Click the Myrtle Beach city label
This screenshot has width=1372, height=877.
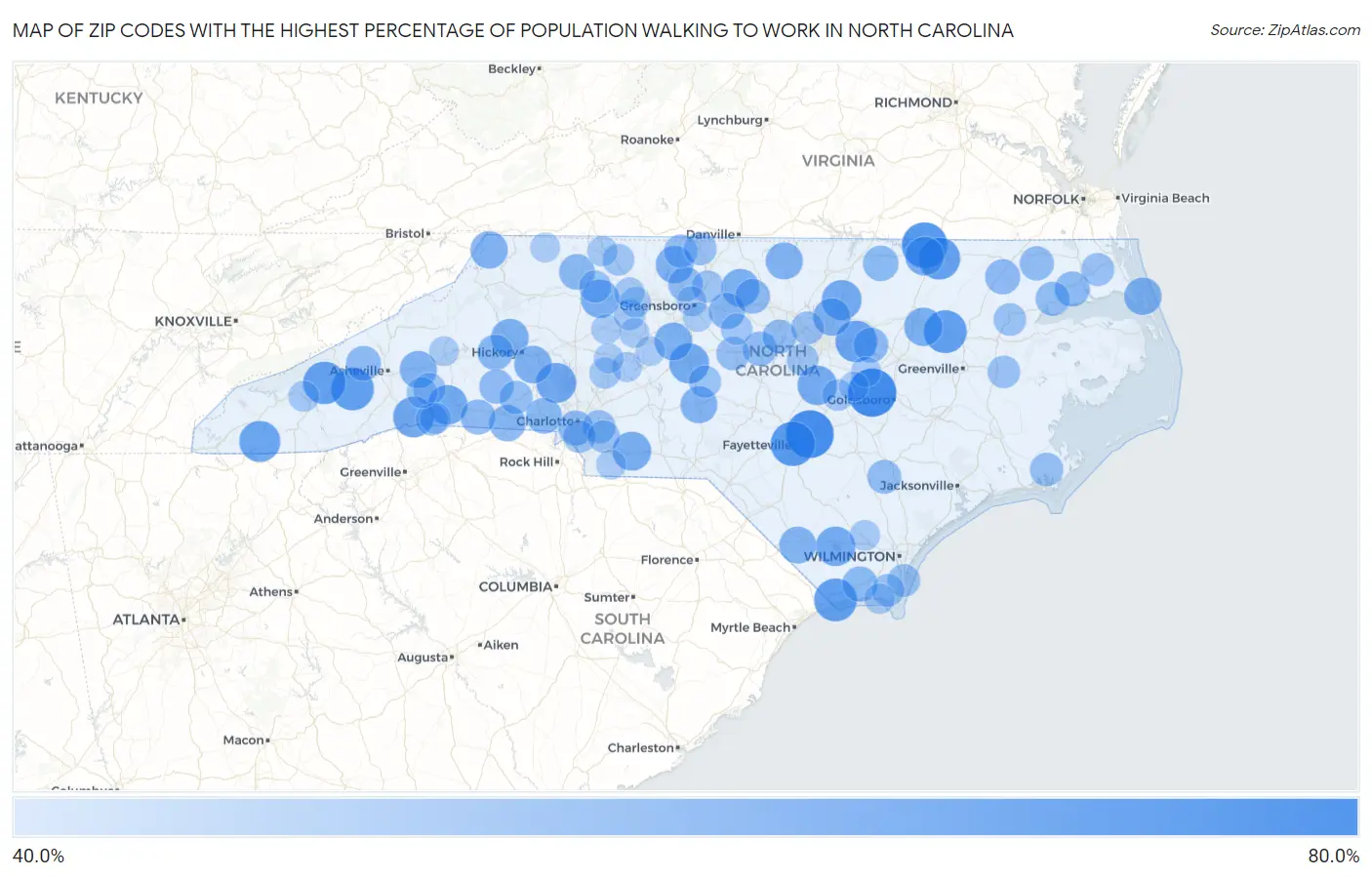[x=752, y=627]
